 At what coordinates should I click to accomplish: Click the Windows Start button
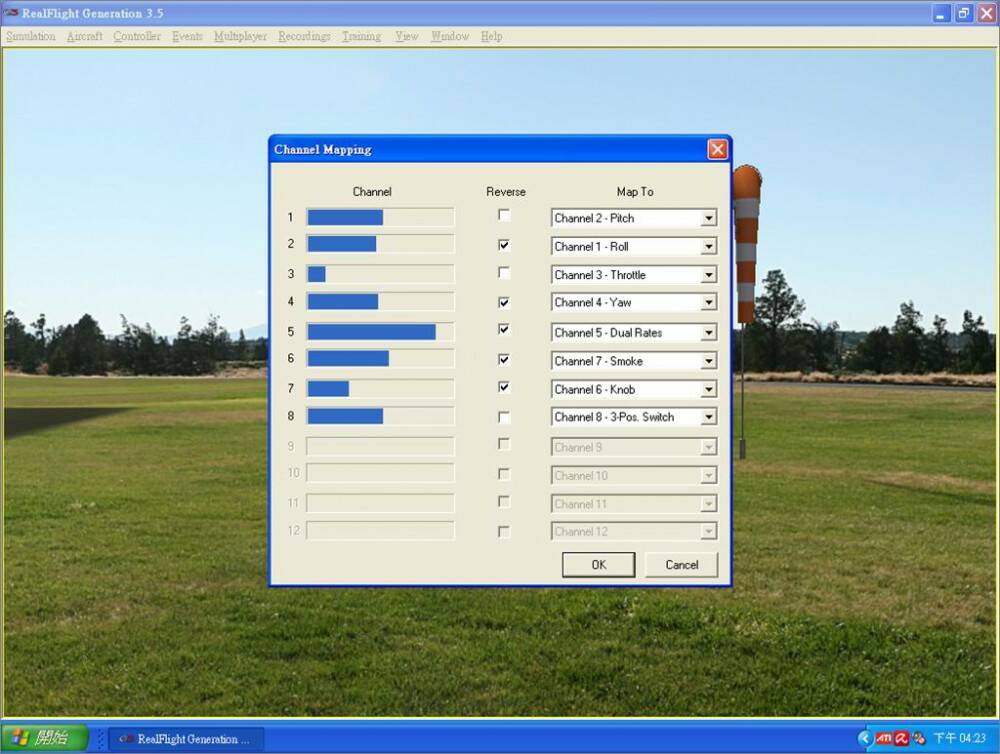pos(45,738)
